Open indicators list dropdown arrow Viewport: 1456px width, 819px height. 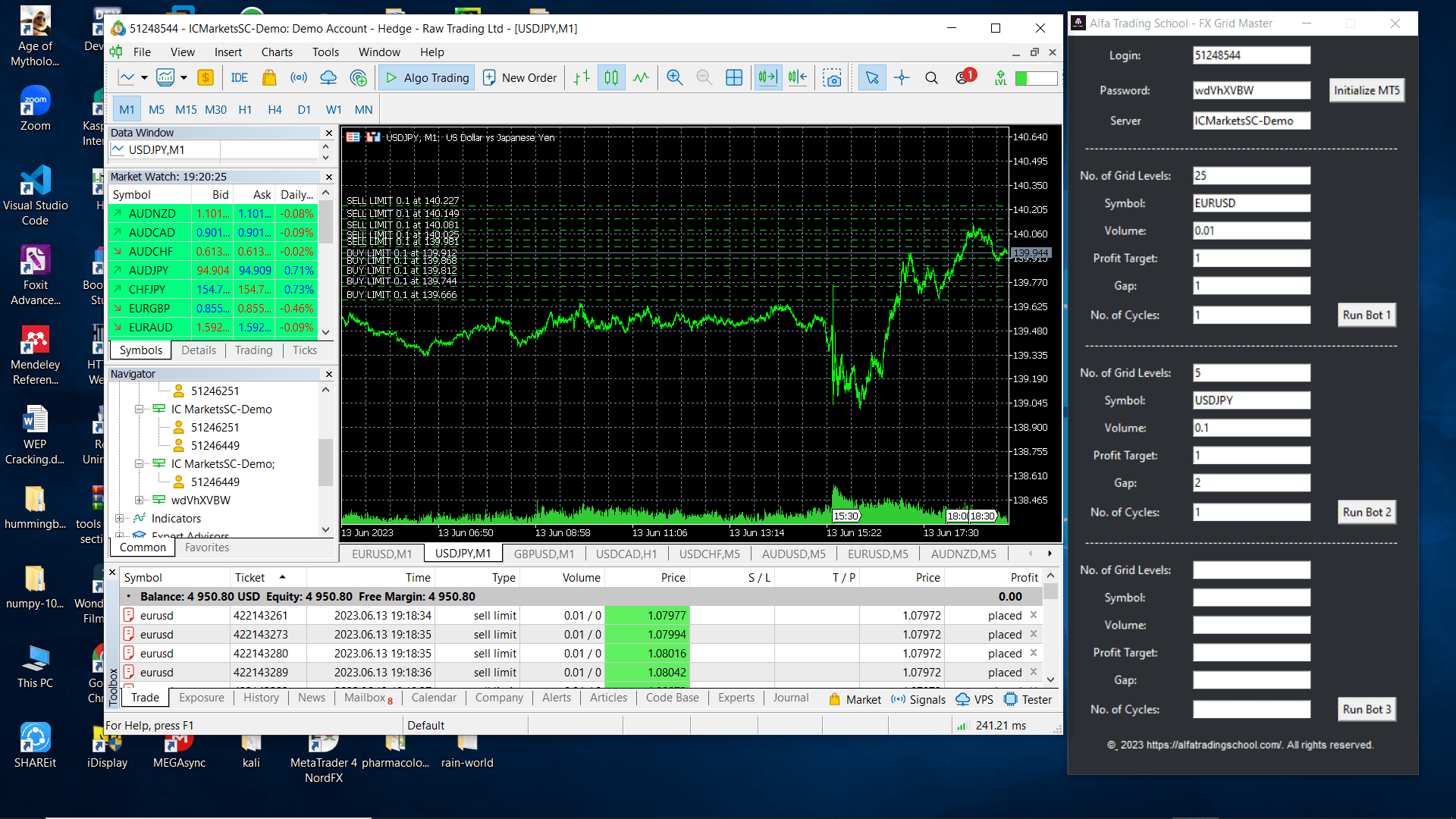(x=184, y=77)
